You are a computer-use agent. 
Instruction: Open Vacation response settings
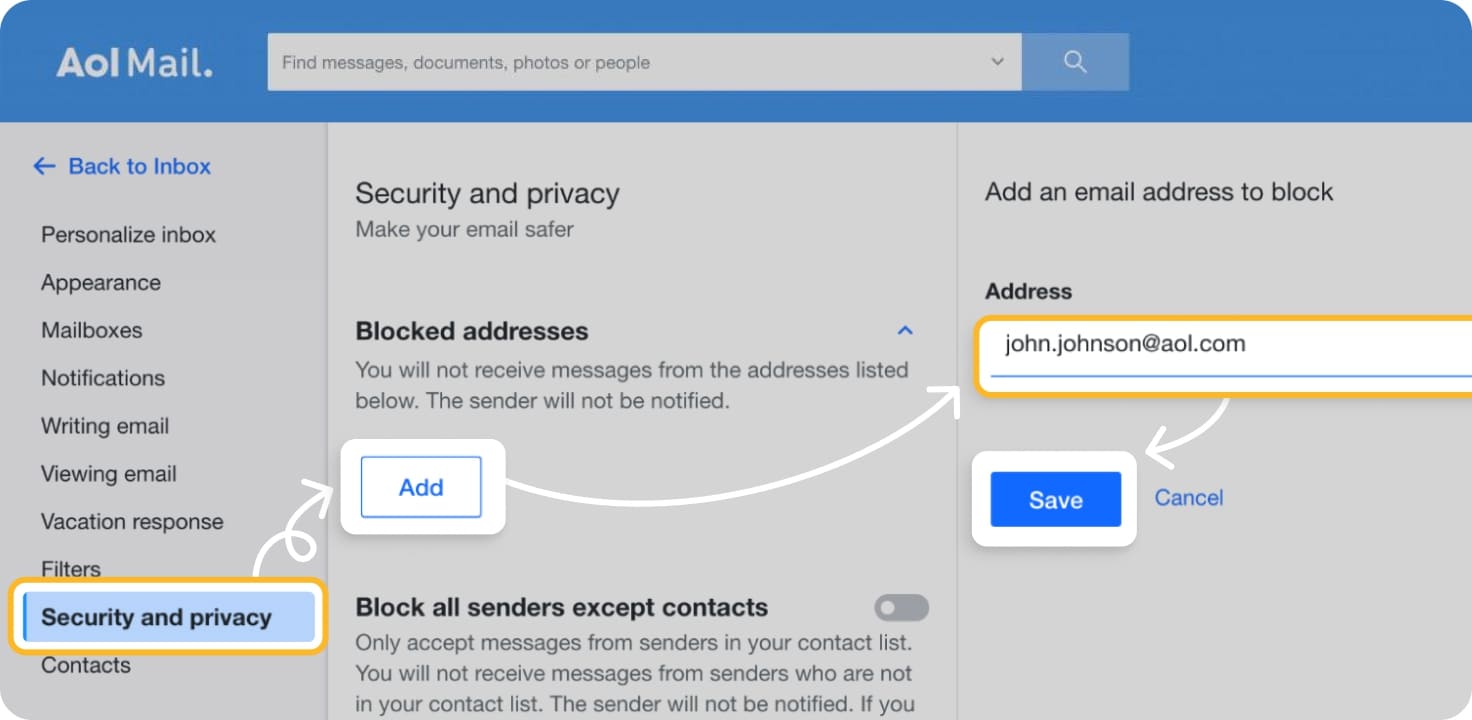[131, 521]
